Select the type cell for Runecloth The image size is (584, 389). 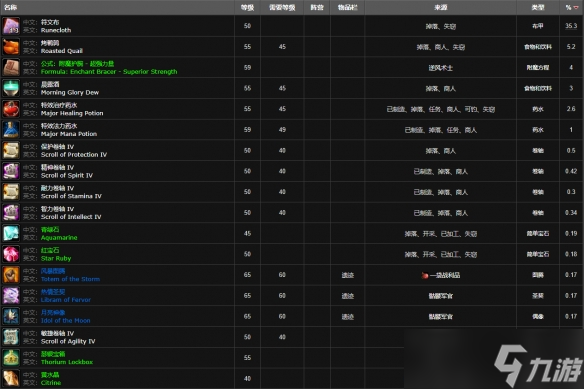[x=538, y=26]
